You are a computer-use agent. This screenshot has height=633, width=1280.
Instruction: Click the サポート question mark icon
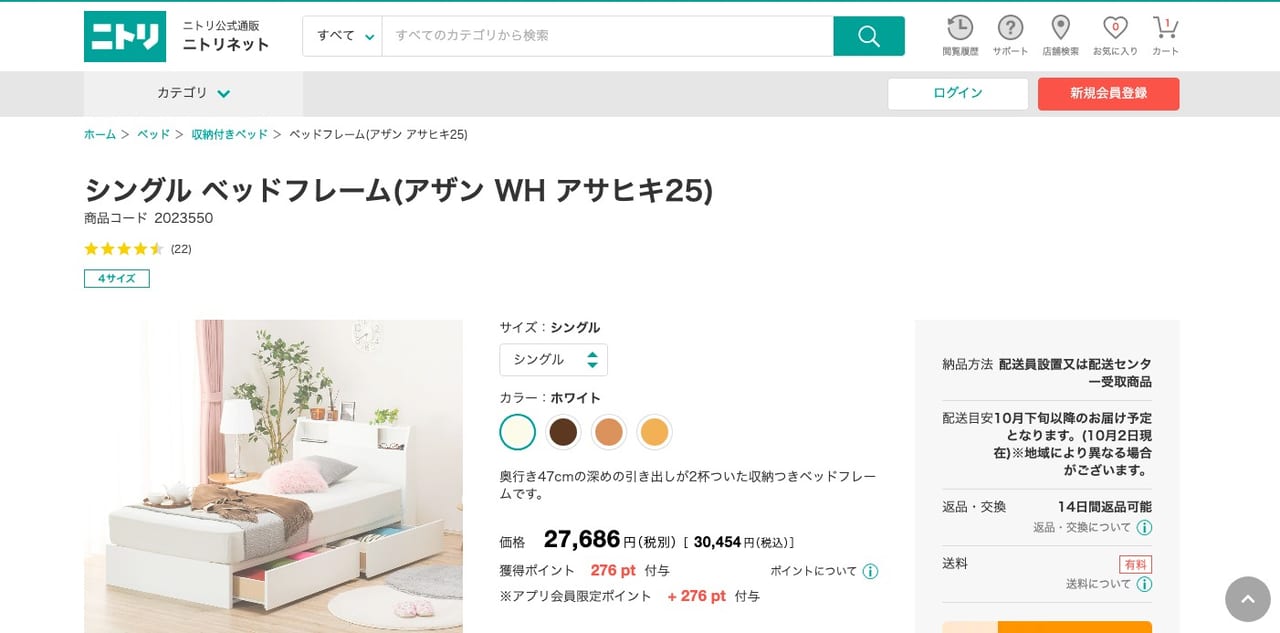[x=1009, y=28]
